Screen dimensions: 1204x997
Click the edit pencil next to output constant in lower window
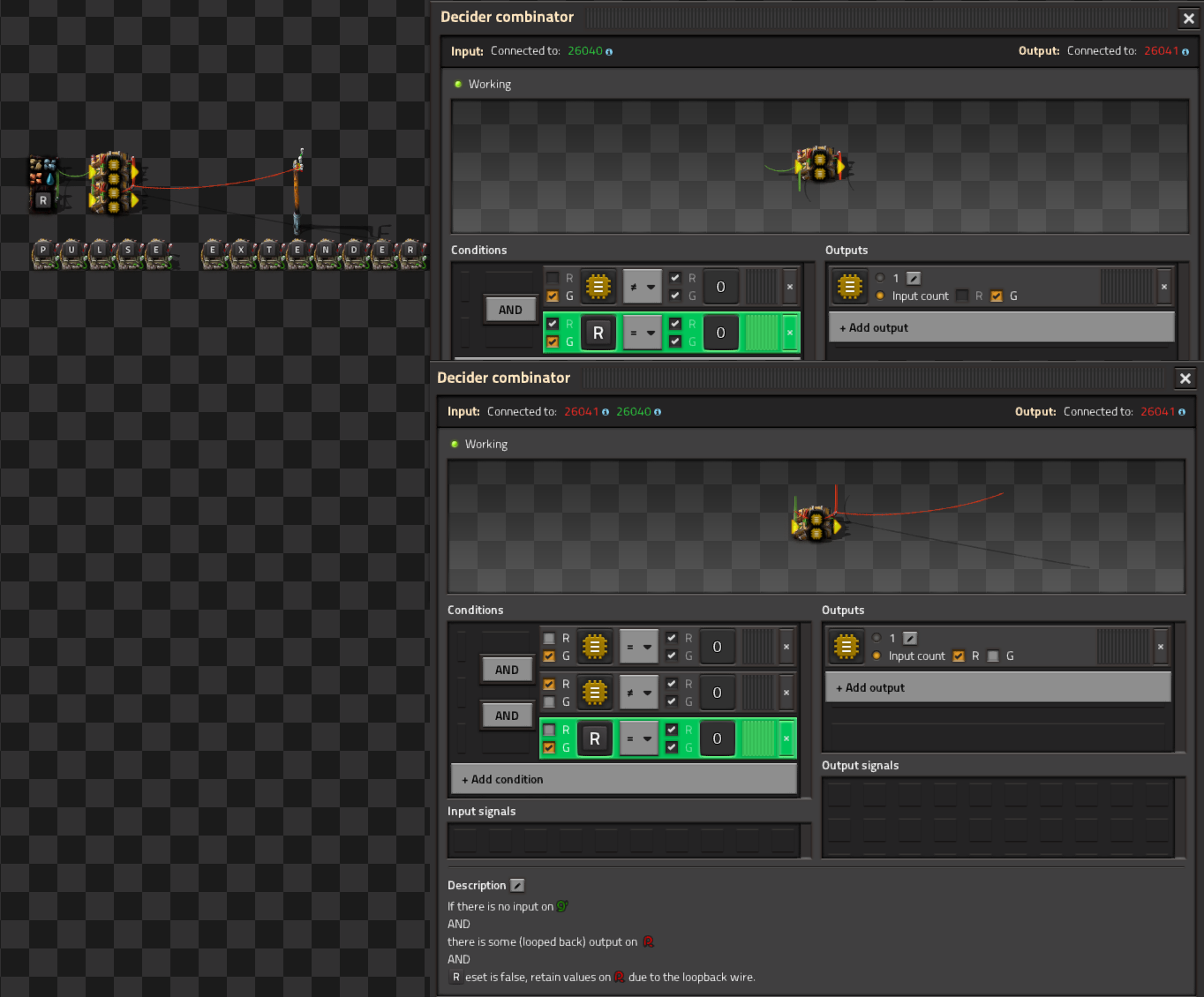(910, 638)
